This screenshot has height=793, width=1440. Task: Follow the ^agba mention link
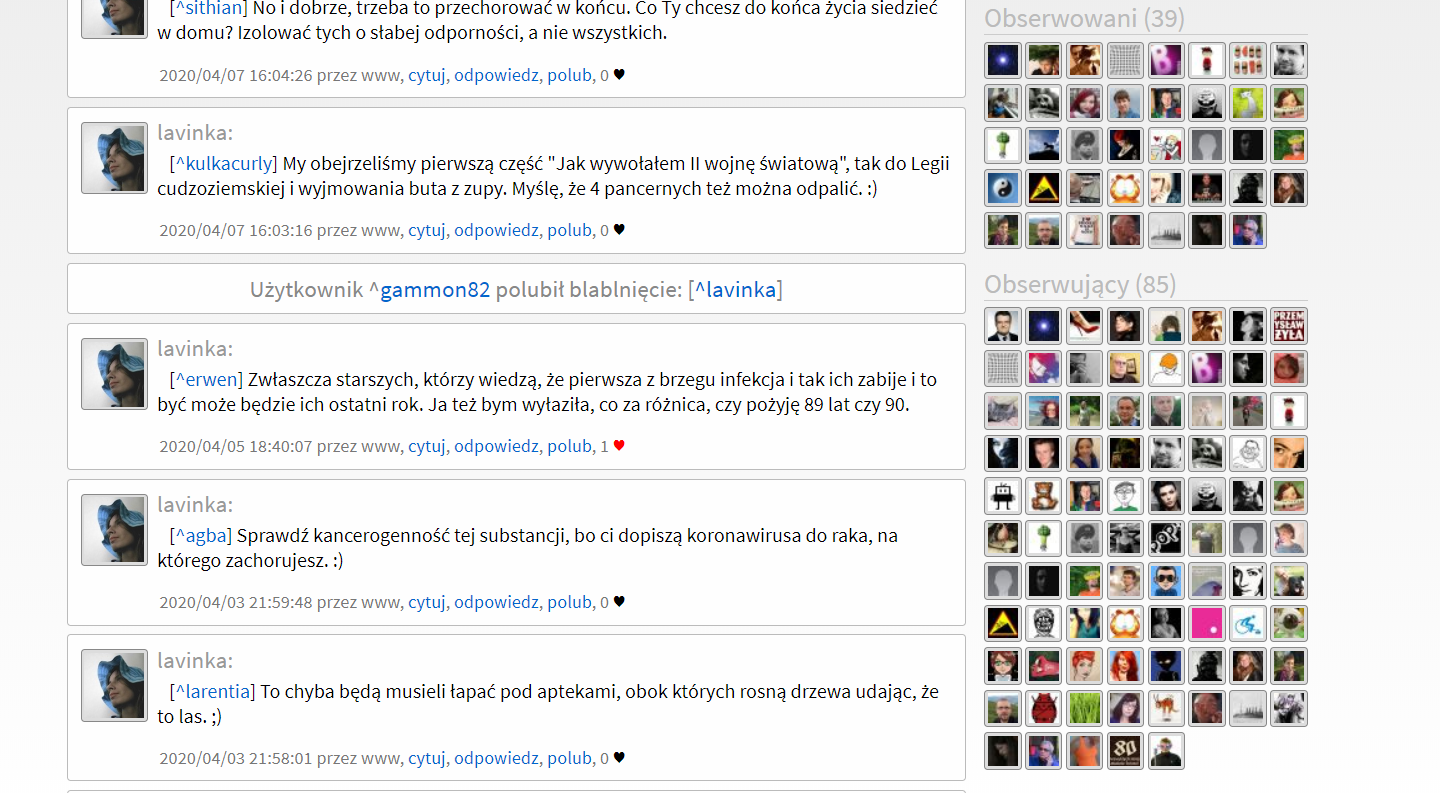[201, 536]
